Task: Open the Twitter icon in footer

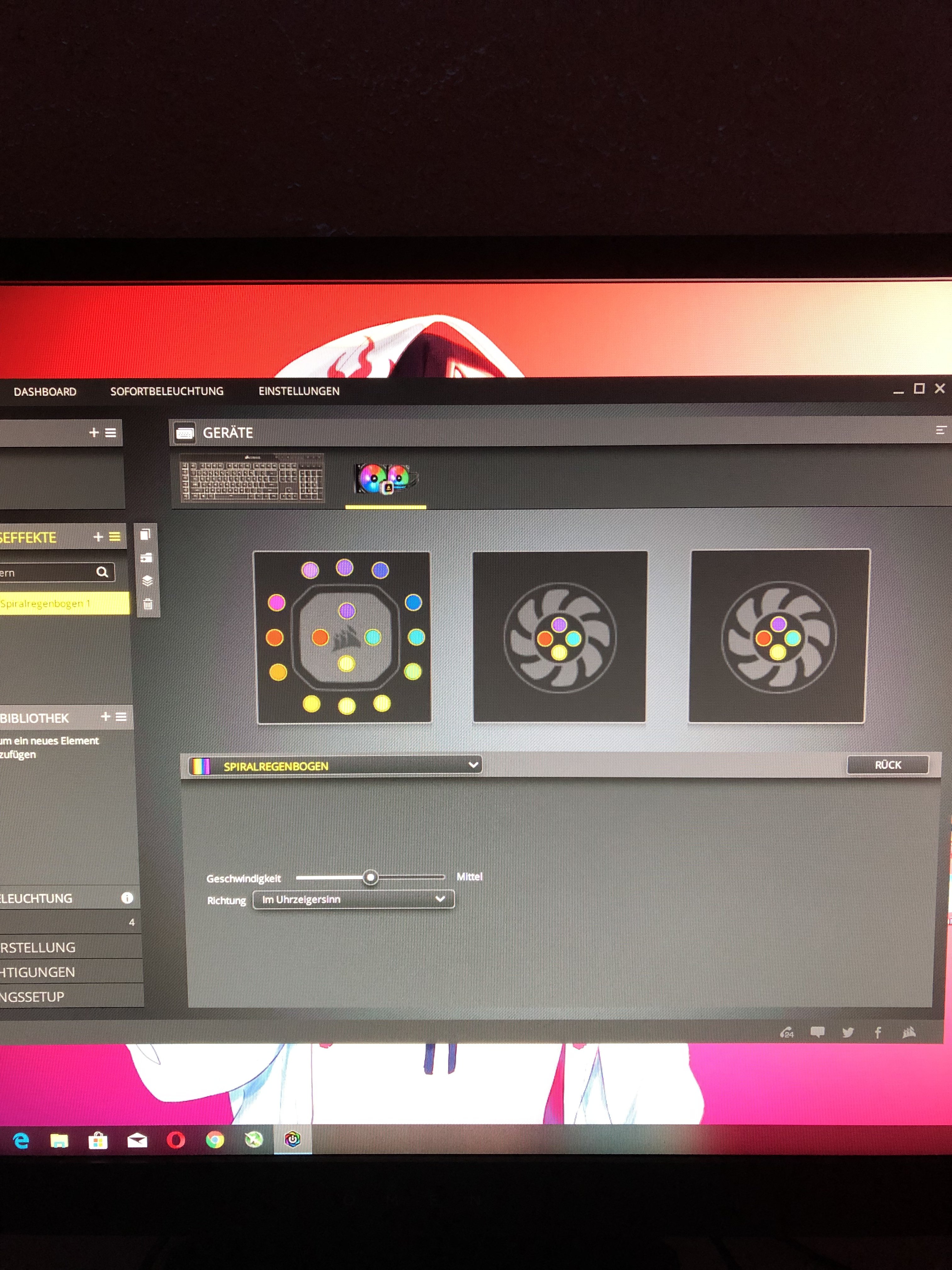Action: pyautogui.click(x=847, y=1033)
